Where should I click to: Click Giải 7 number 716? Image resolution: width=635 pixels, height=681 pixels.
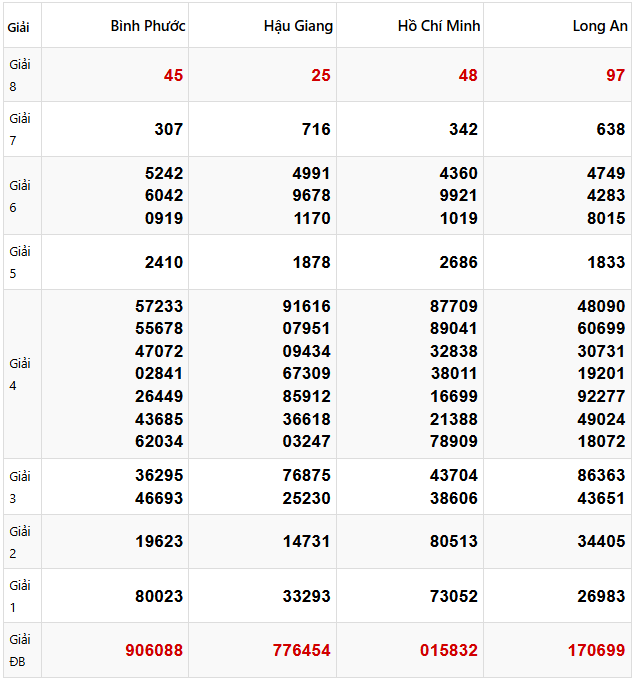tap(316, 129)
